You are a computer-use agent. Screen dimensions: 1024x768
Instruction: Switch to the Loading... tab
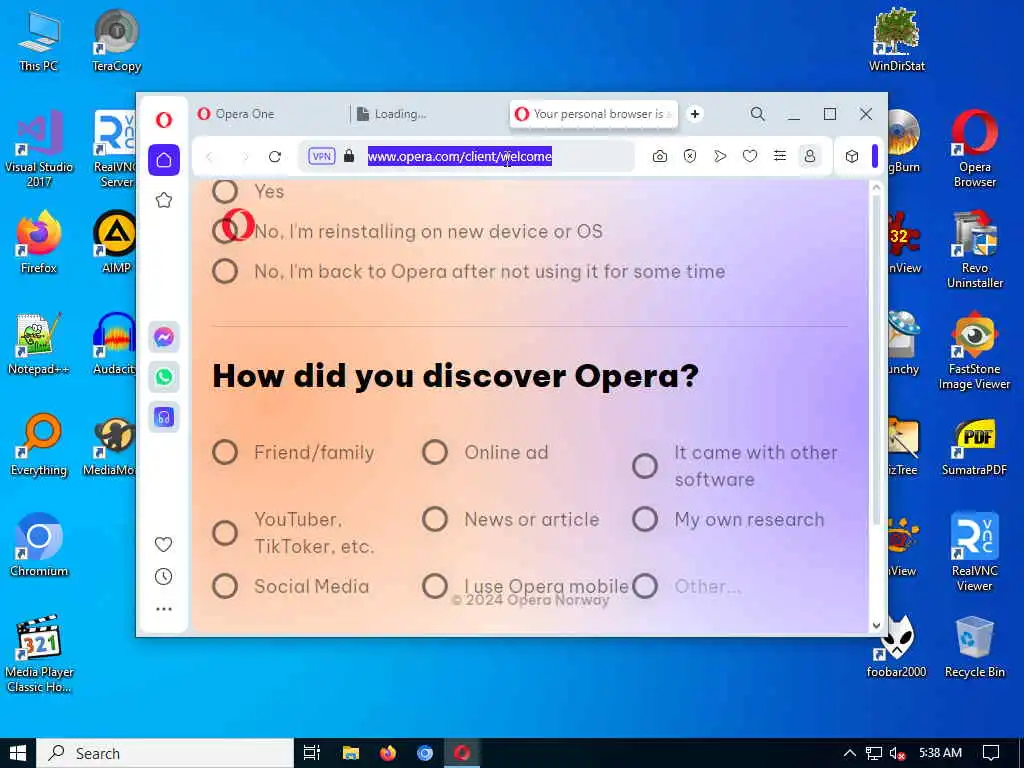tap(428, 114)
